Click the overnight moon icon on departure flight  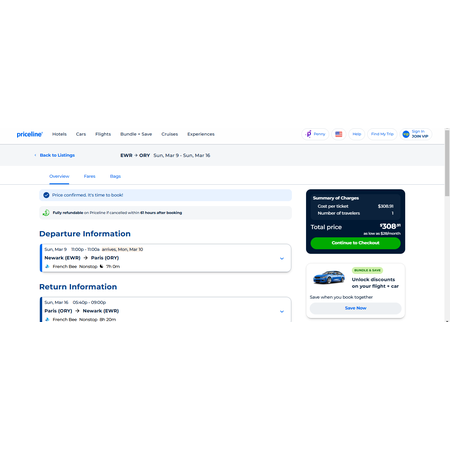[101, 266]
